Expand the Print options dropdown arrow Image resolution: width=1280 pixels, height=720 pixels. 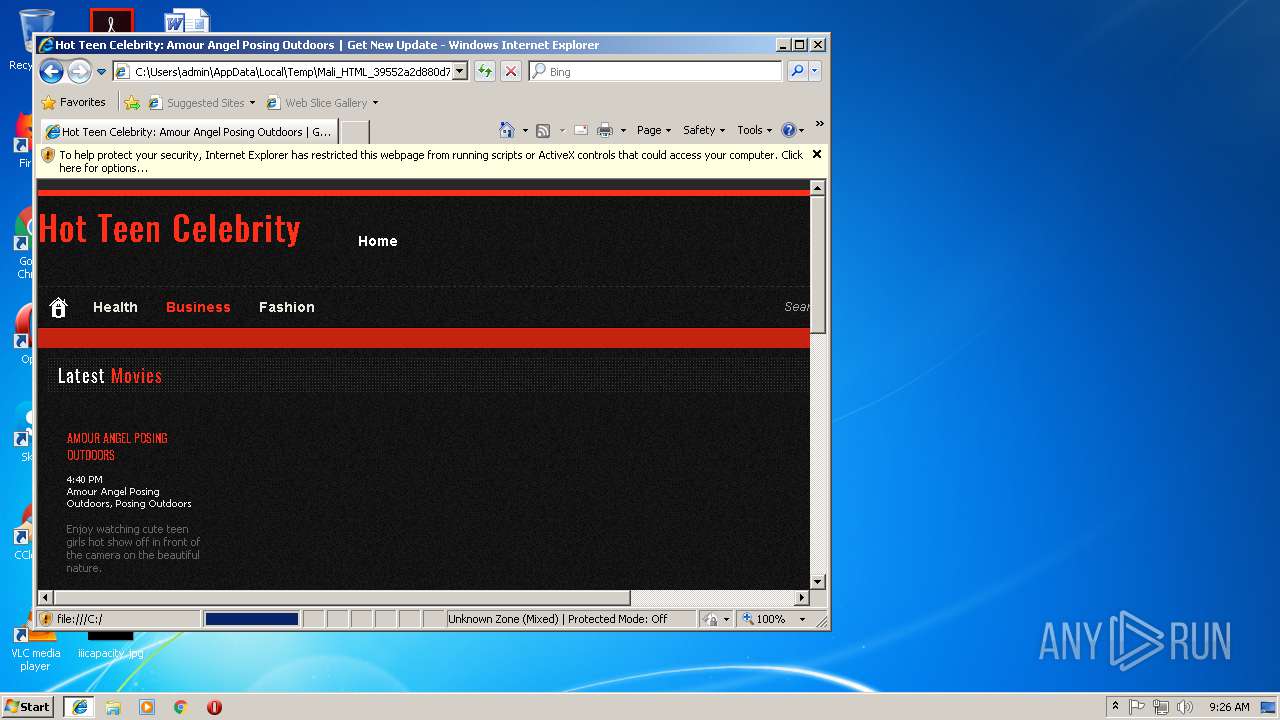pyautogui.click(x=623, y=130)
